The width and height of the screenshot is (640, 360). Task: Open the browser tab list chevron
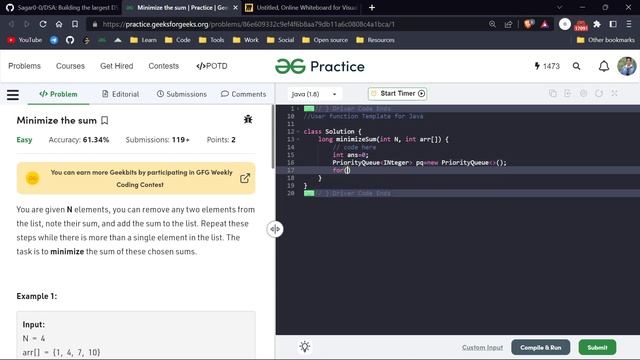tap(559, 7)
